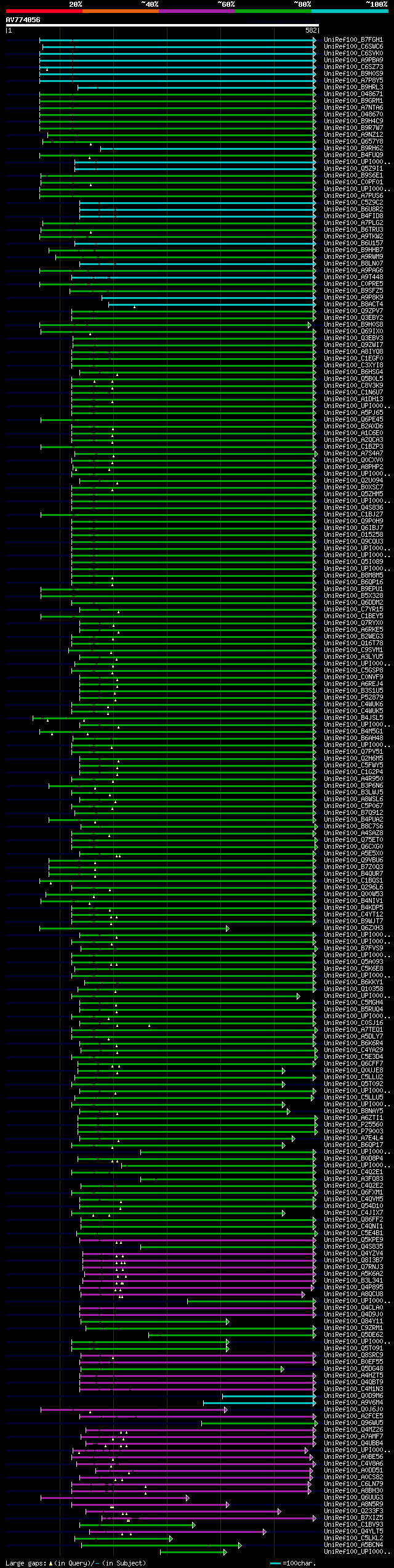The width and height of the screenshot is (394, 1568).
Task: Open hit UniRef100_A7S4A7
Action: coord(353,454)
